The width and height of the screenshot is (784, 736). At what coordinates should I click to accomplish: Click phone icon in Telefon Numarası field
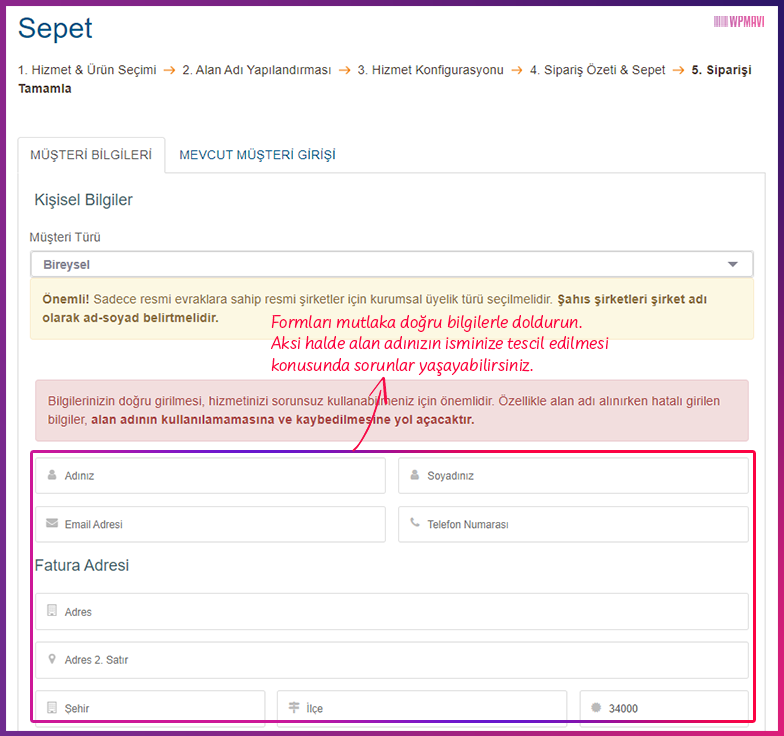[x=414, y=522]
